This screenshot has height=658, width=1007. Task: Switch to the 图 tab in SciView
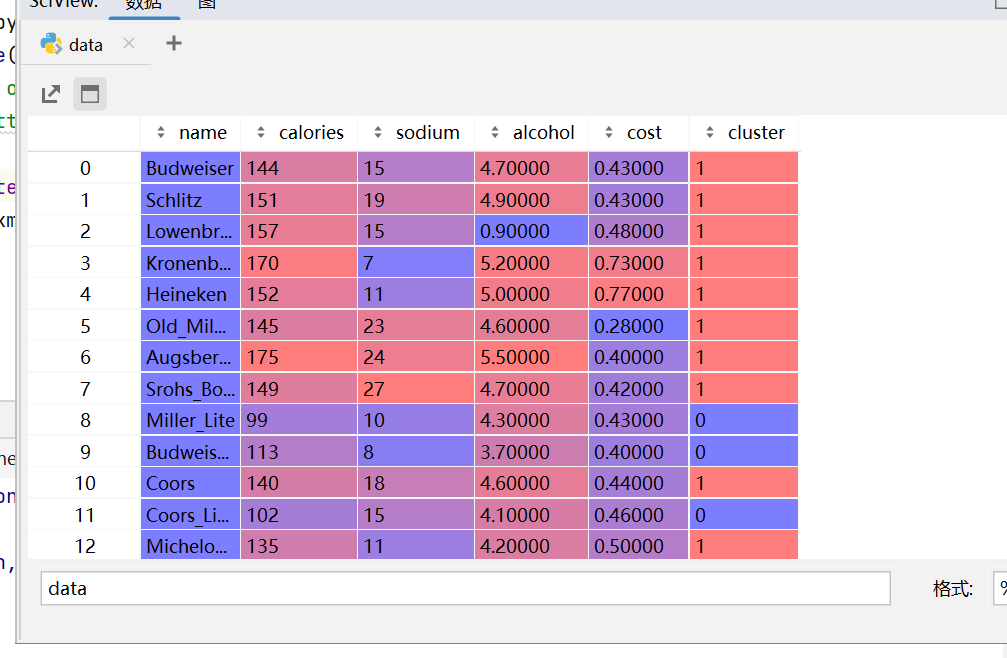[x=207, y=5]
